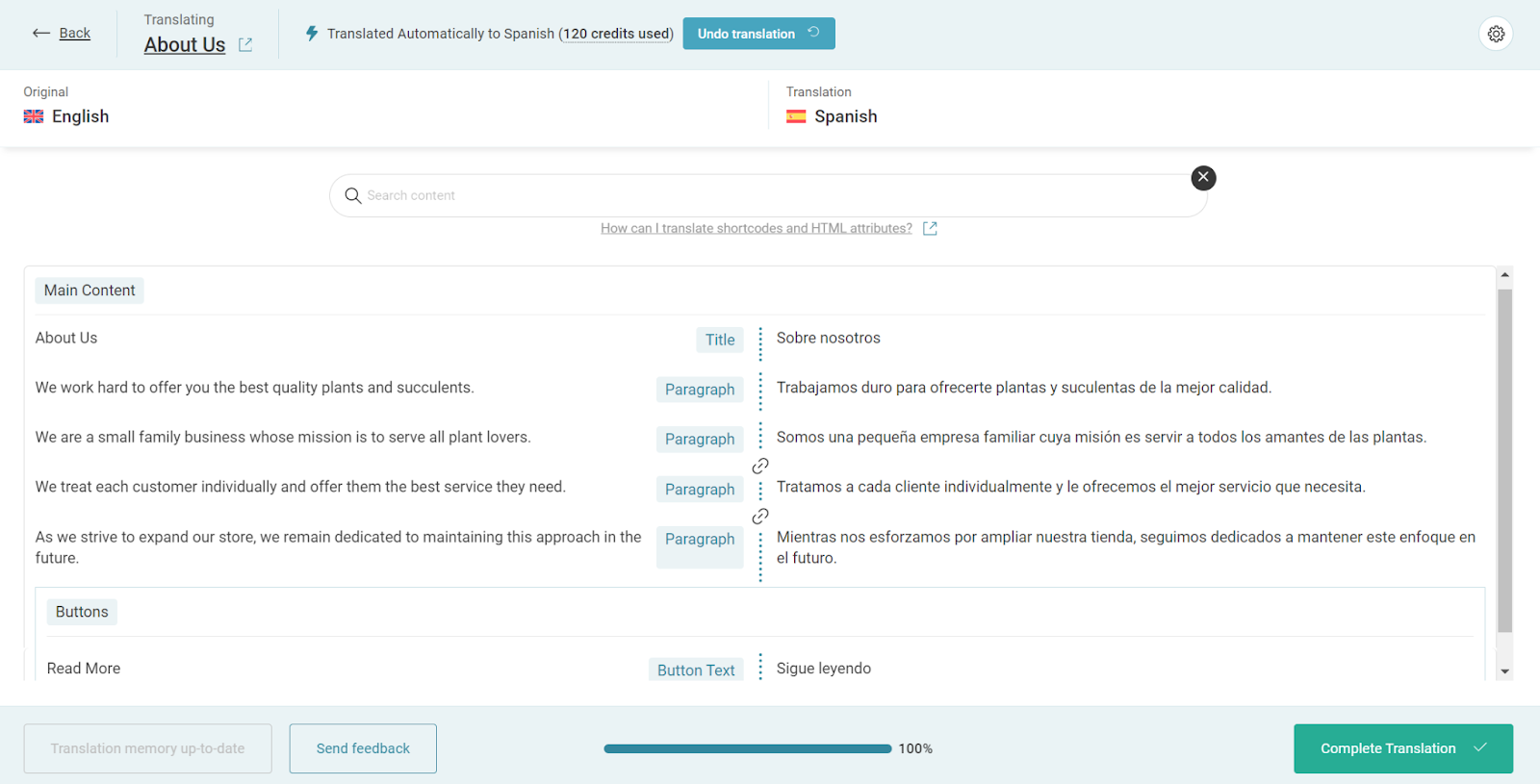
Task: Open 'How can I translate shortcodes' help link
Action: pyautogui.click(x=757, y=228)
